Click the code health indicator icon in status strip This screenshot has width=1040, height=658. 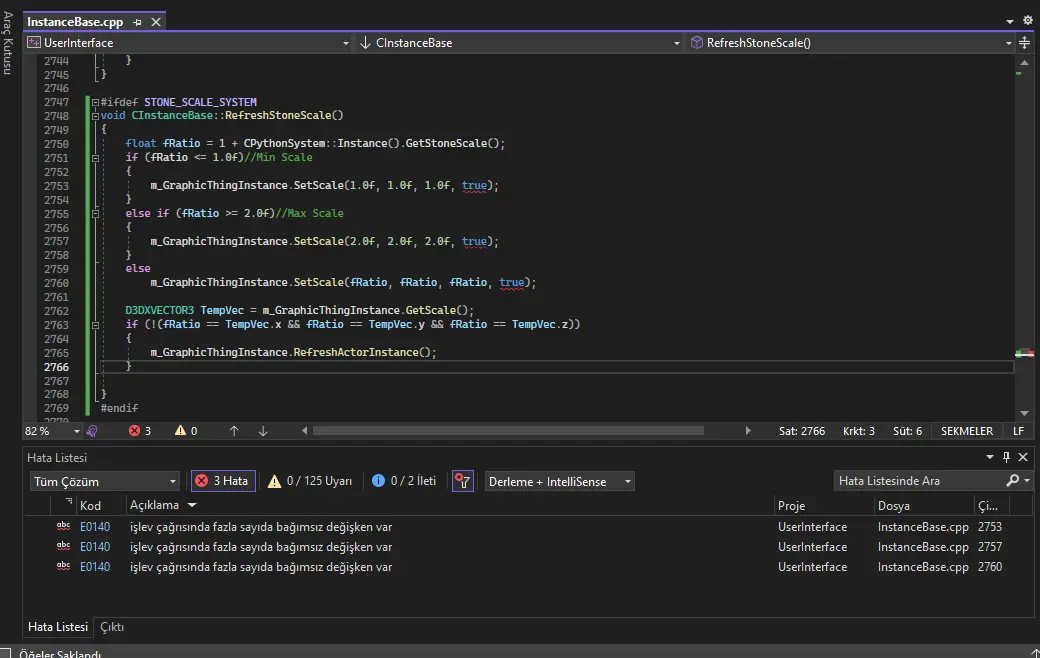point(92,431)
